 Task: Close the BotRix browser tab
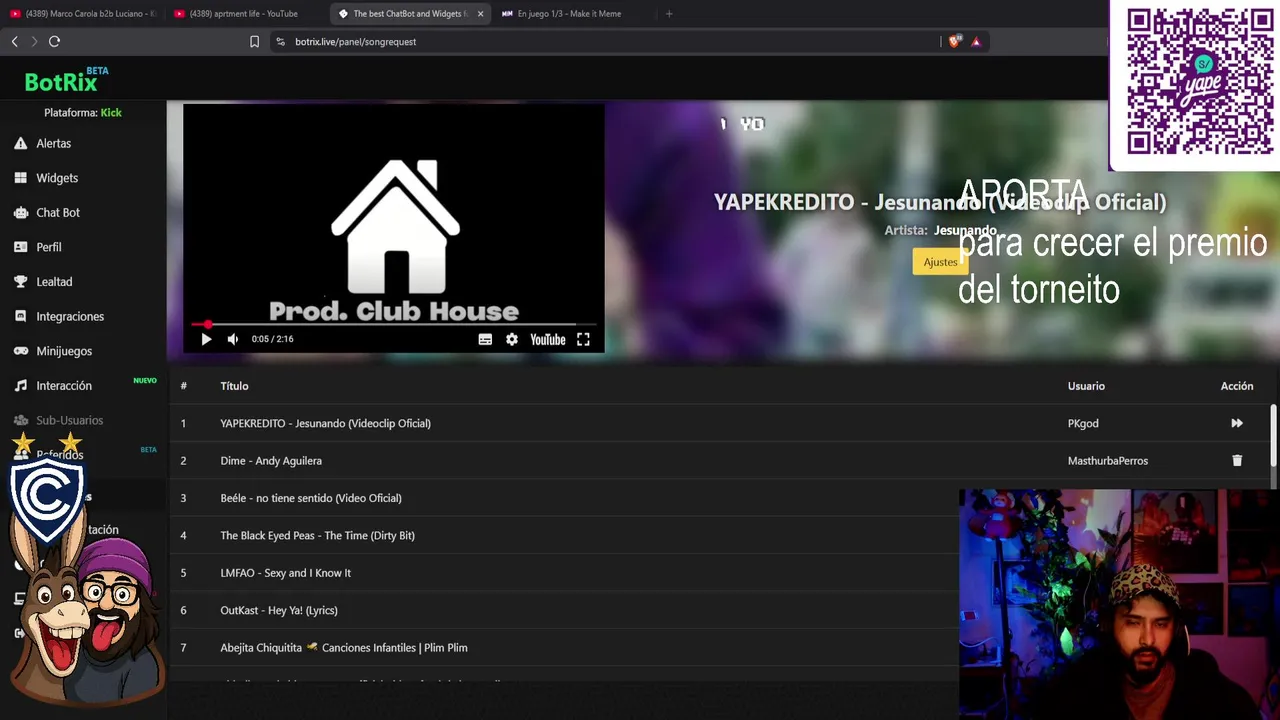(480, 14)
